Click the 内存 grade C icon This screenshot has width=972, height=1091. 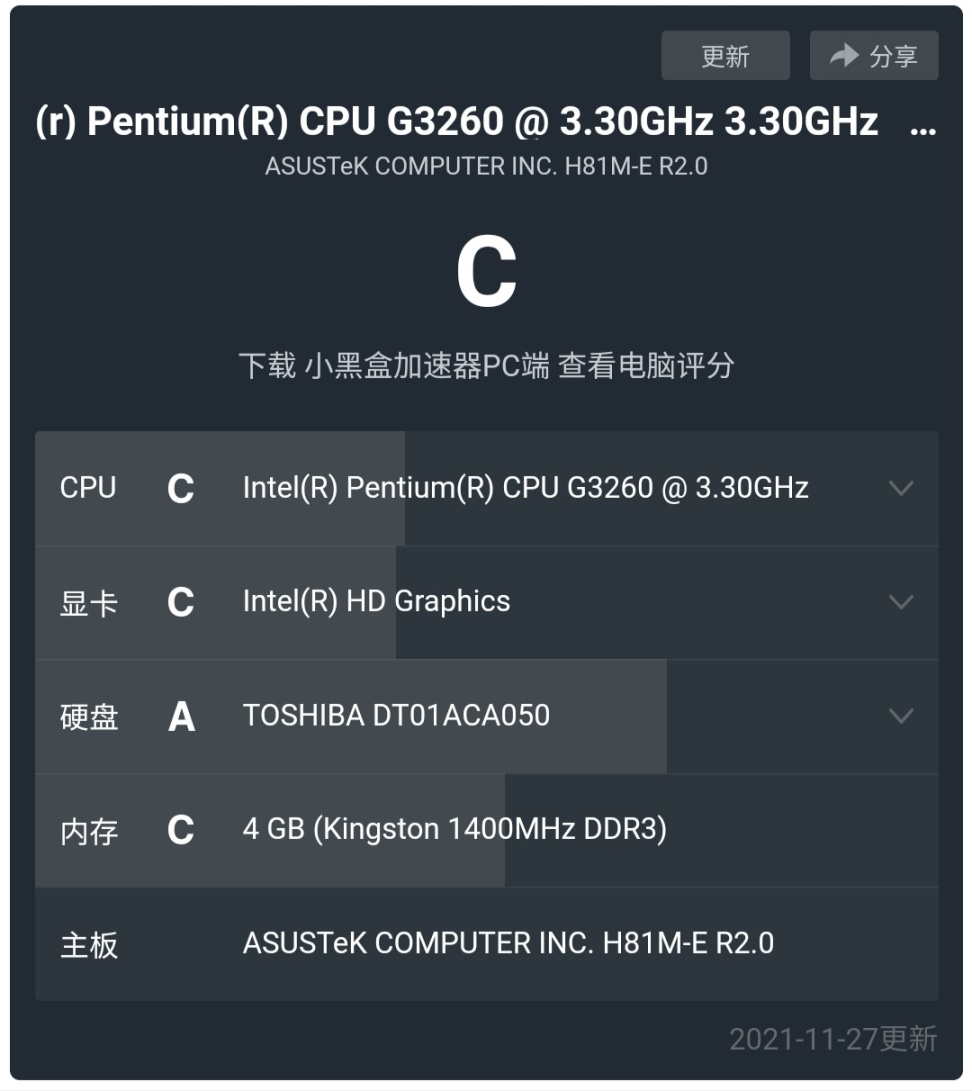(181, 830)
